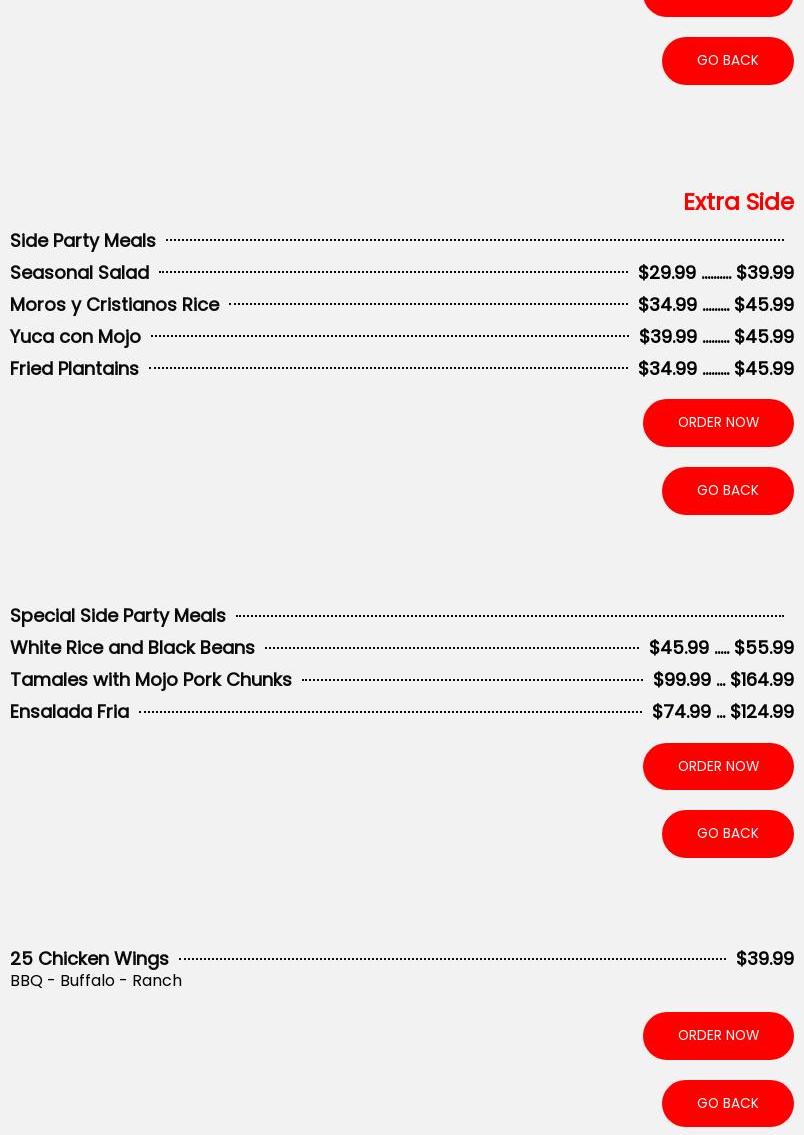Click the GO BACK button above Extra Side
The width and height of the screenshot is (804, 1135).
point(727,60)
